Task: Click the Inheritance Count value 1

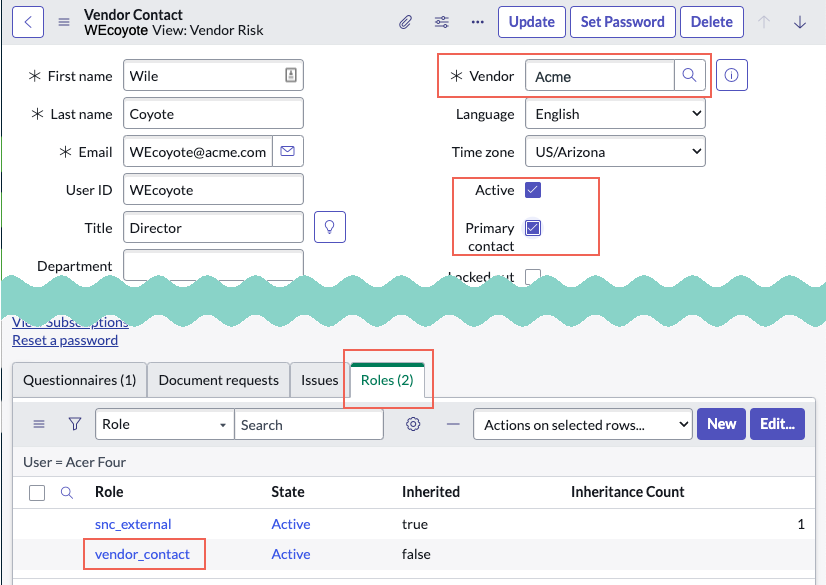Action: [x=801, y=524]
